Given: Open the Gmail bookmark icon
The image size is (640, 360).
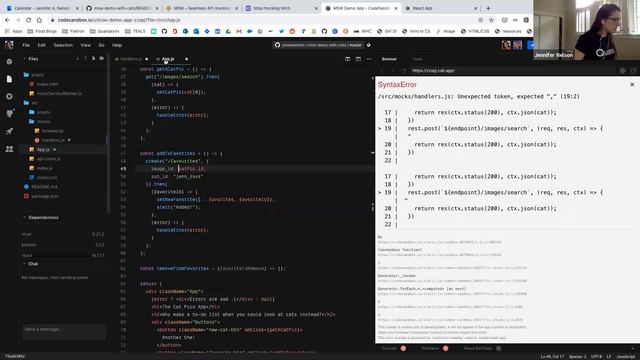Looking at the screenshot, I should point(239,31).
